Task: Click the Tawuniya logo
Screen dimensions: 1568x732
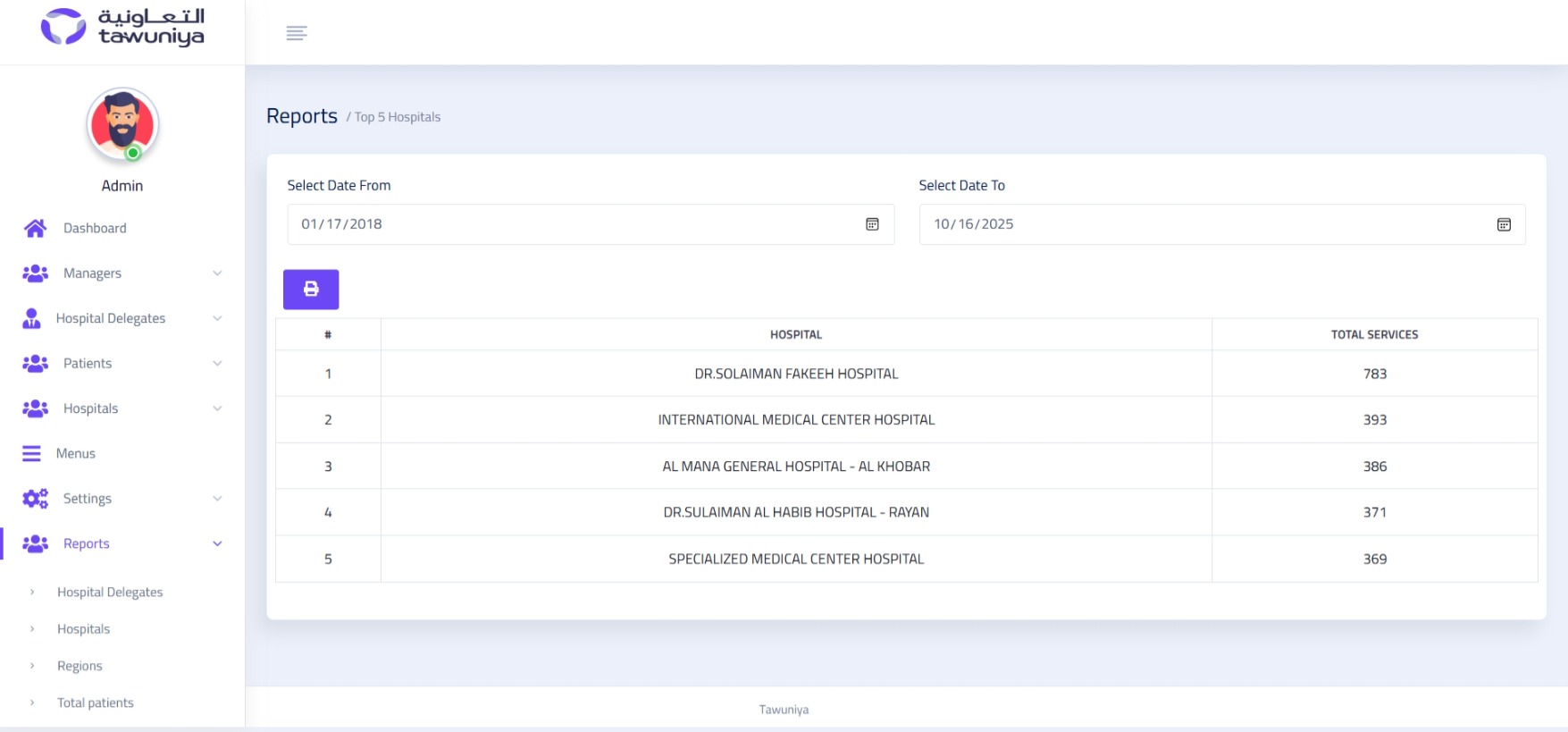Action: 122,27
